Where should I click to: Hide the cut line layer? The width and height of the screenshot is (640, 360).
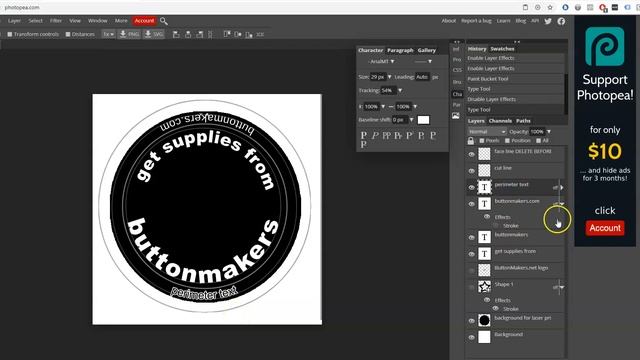coord(471,171)
